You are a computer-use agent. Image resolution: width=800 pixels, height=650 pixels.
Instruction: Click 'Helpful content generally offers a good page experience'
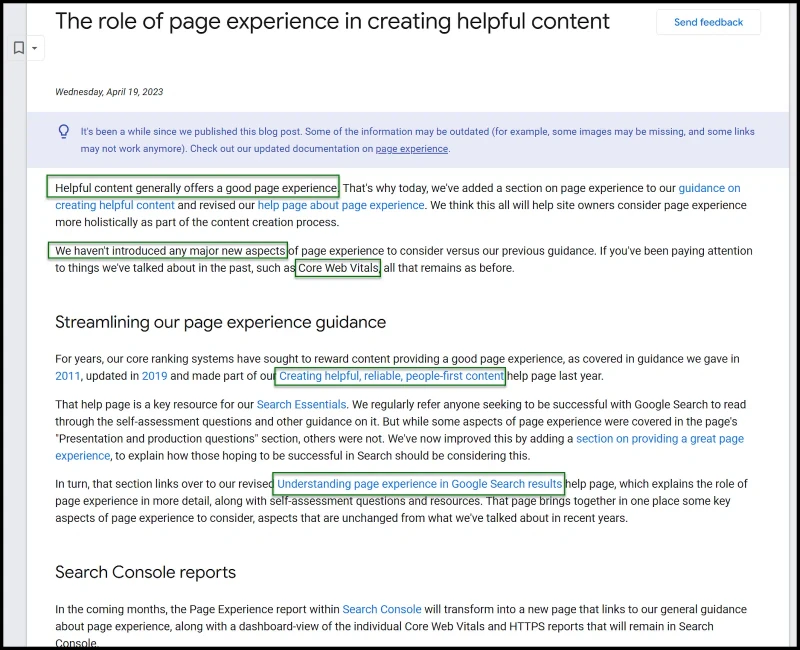click(196, 188)
